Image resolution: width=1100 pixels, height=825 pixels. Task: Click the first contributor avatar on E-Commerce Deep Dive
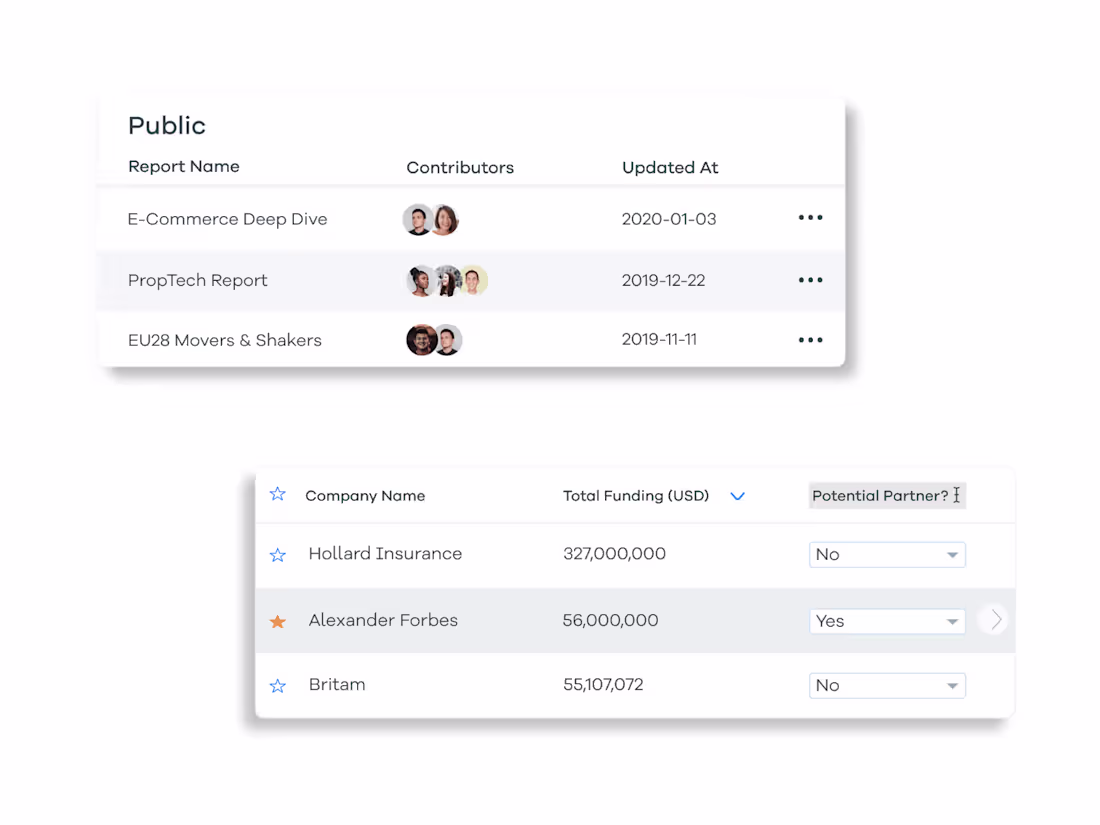[419, 219]
